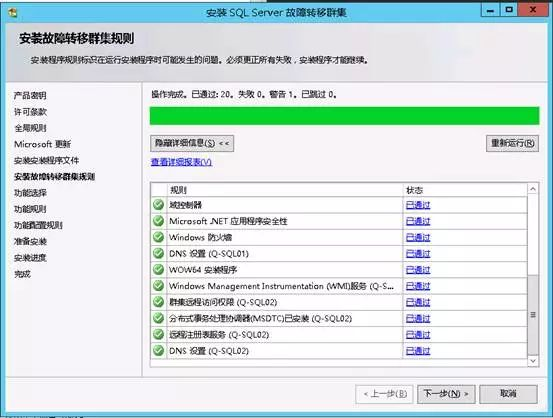The height and width of the screenshot is (418, 553).
Task: Click the passed icon for Microsoft .NET 应用程序安全性
Action: tap(158, 221)
